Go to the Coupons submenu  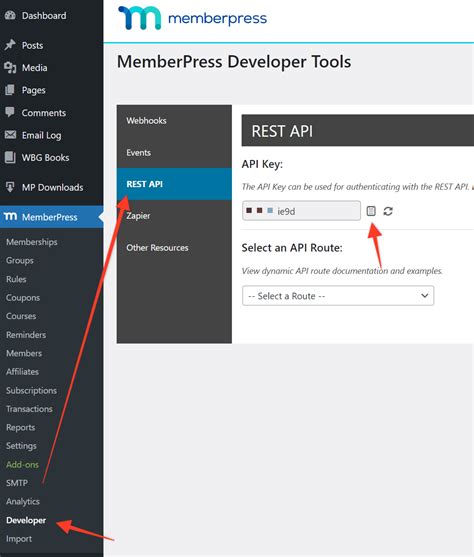pos(23,297)
